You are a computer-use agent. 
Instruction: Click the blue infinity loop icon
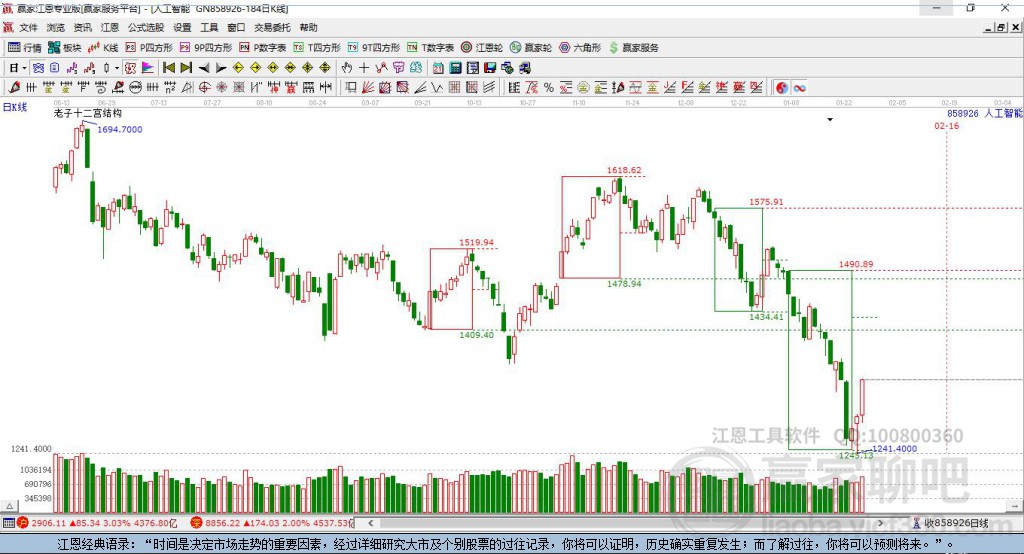click(799, 87)
